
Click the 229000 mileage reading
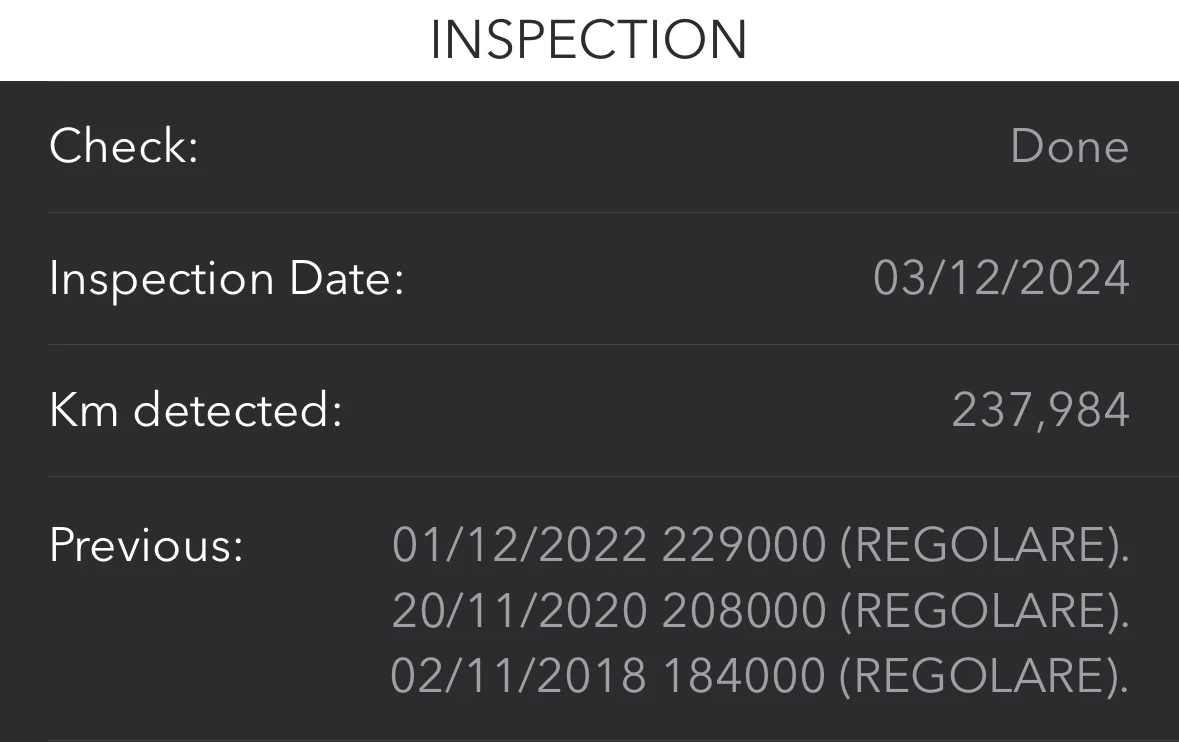[x=744, y=545]
